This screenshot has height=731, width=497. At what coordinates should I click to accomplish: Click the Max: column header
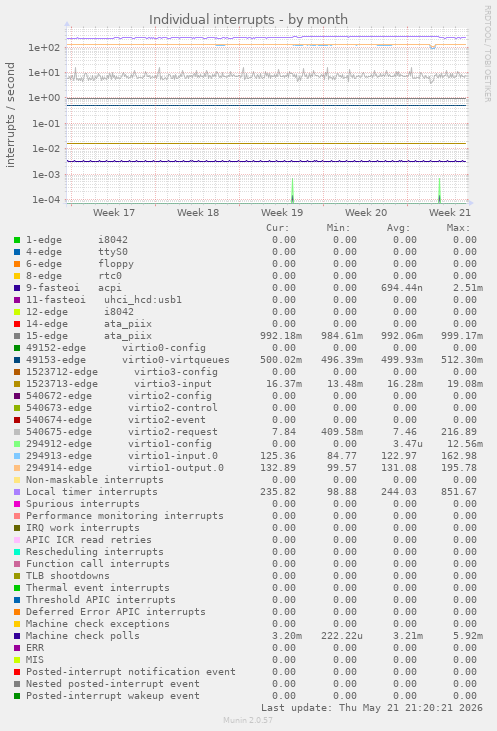[458, 228]
